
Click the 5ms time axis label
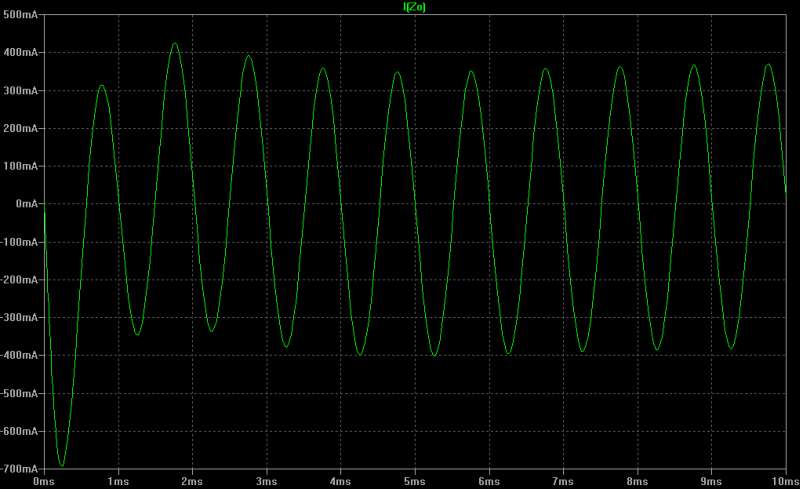click(415, 481)
